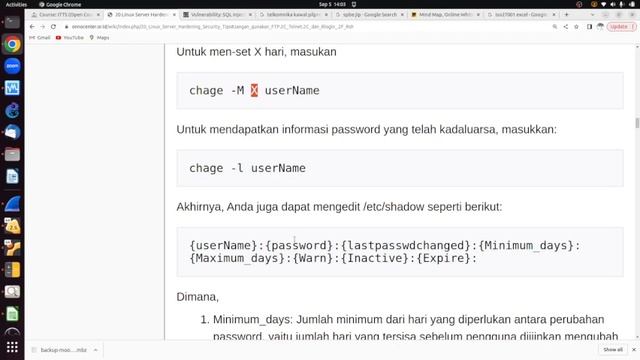
Task: Click Activities in the top bar
Action: (16, 4)
